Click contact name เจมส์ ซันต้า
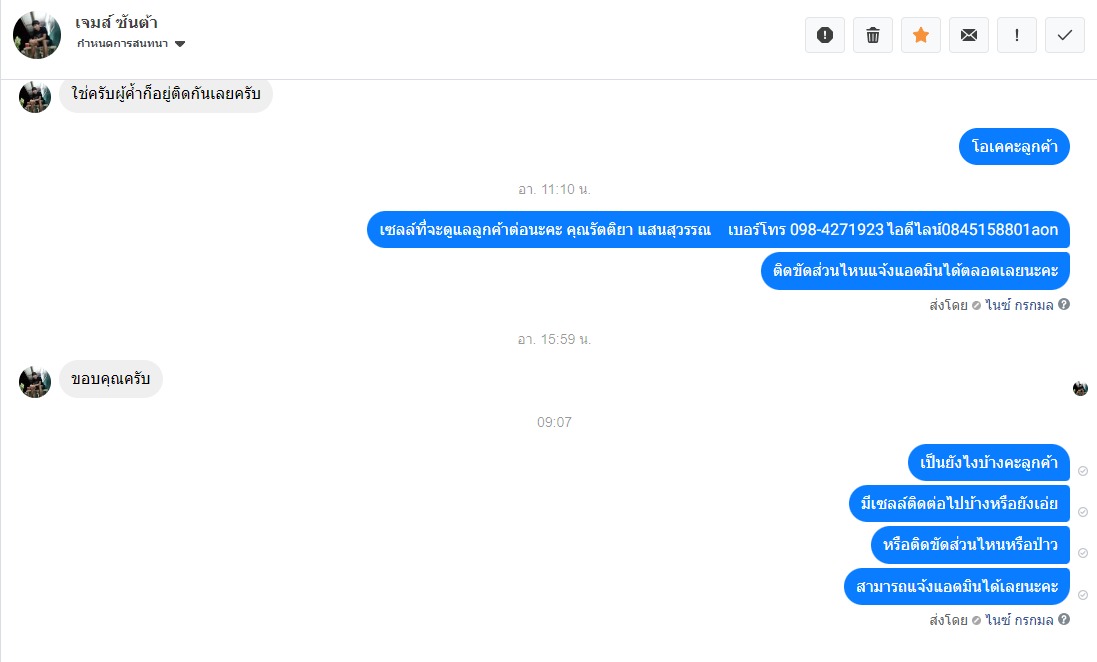The image size is (1097, 662). tap(116, 22)
